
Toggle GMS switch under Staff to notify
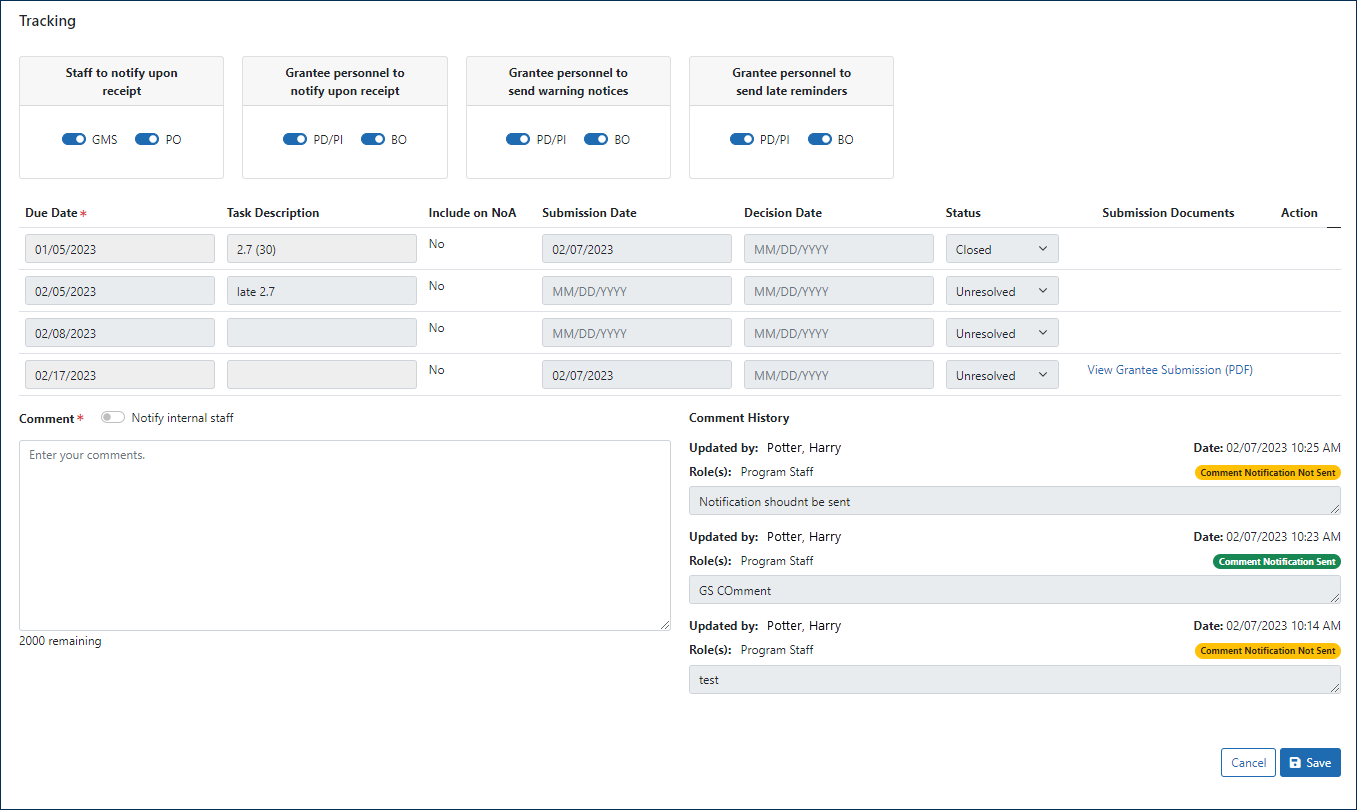click(74, 140)
